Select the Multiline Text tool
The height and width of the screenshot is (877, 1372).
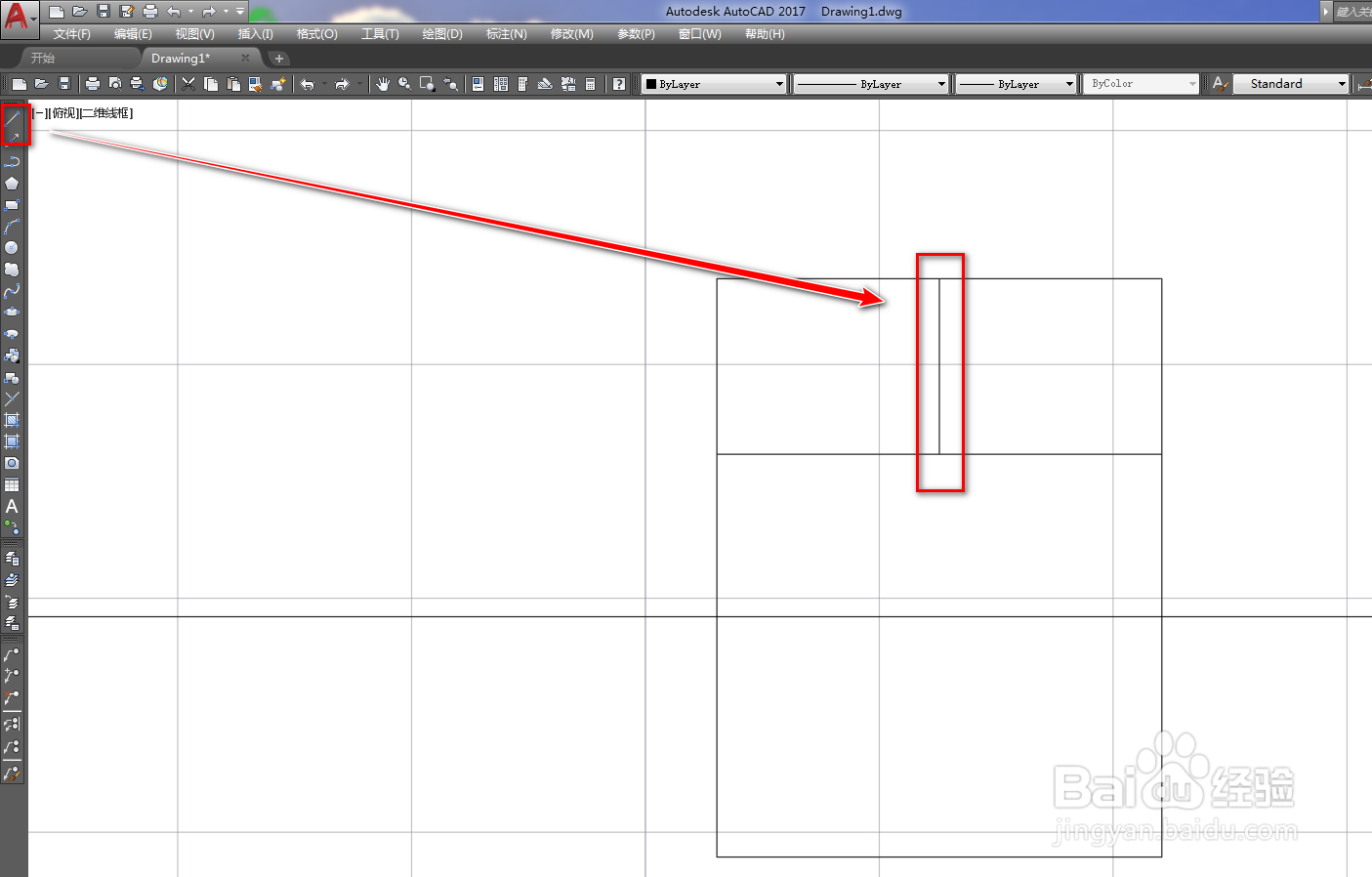(12, 506)
